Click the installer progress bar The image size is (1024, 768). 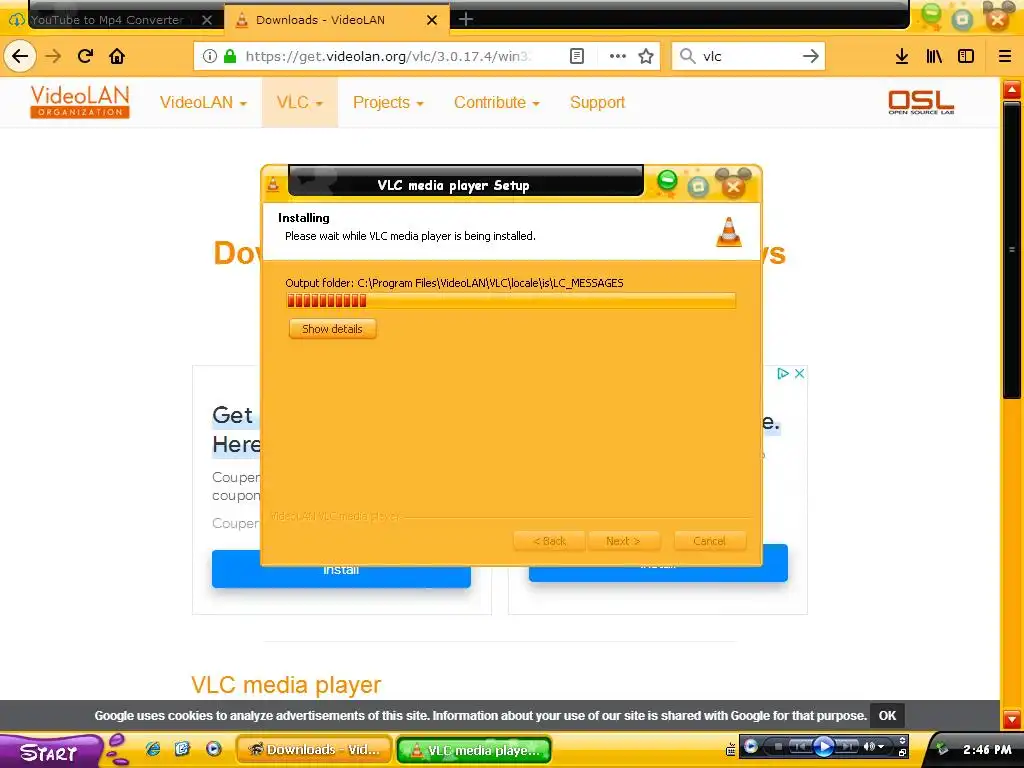tap(511, 300)
